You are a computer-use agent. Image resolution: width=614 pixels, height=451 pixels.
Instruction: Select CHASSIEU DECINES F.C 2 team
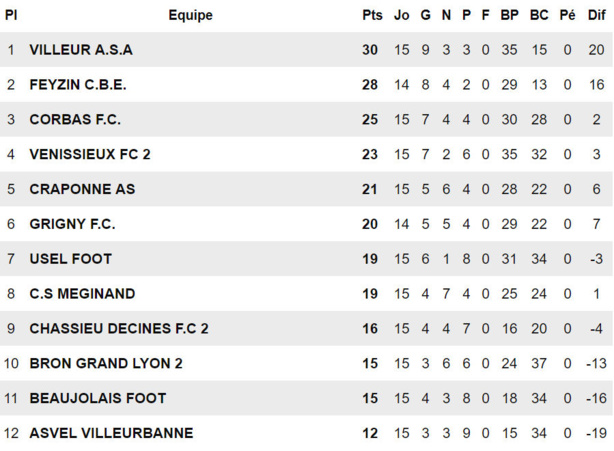click(x=119, y=328)
